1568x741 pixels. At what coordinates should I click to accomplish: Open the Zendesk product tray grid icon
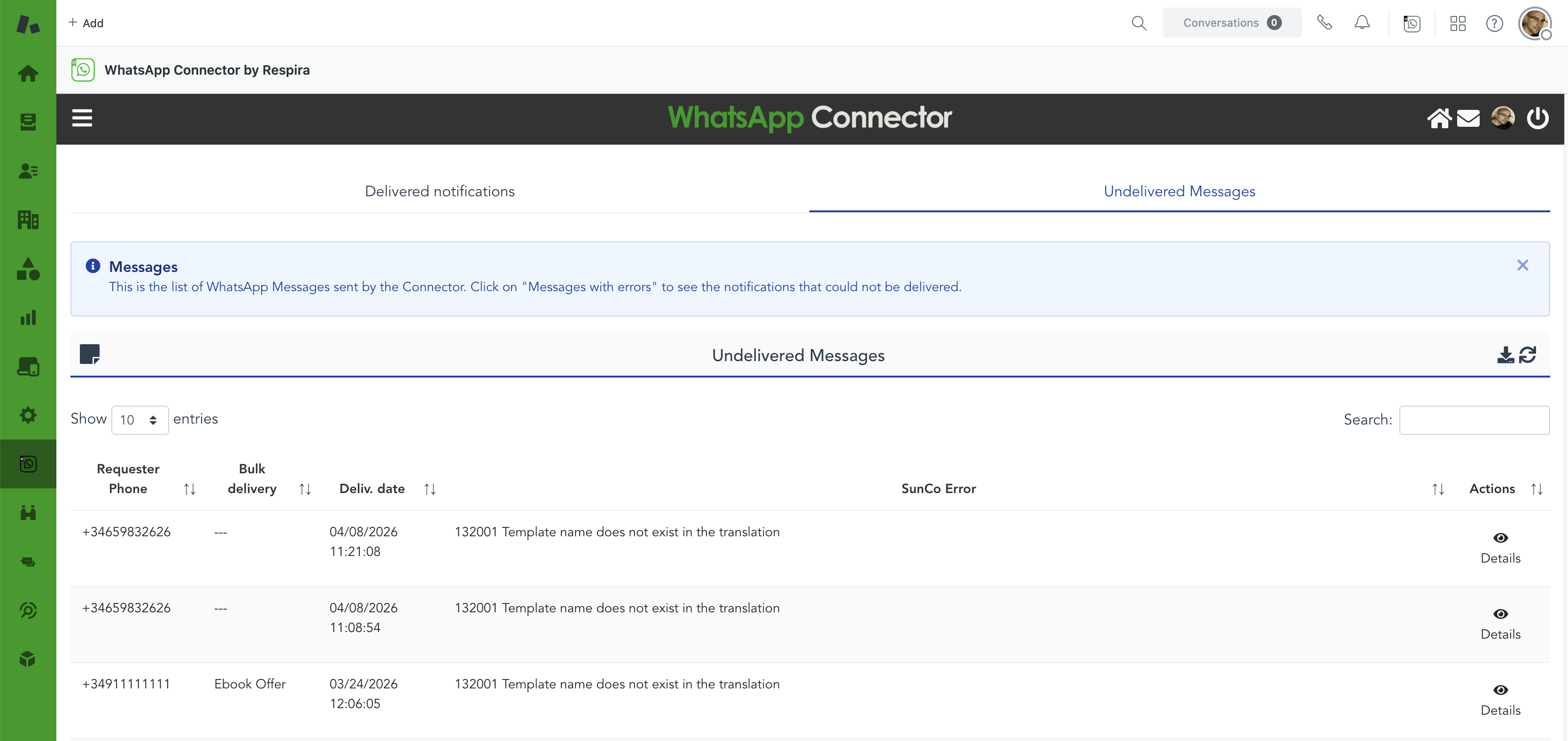point(1458,23)
